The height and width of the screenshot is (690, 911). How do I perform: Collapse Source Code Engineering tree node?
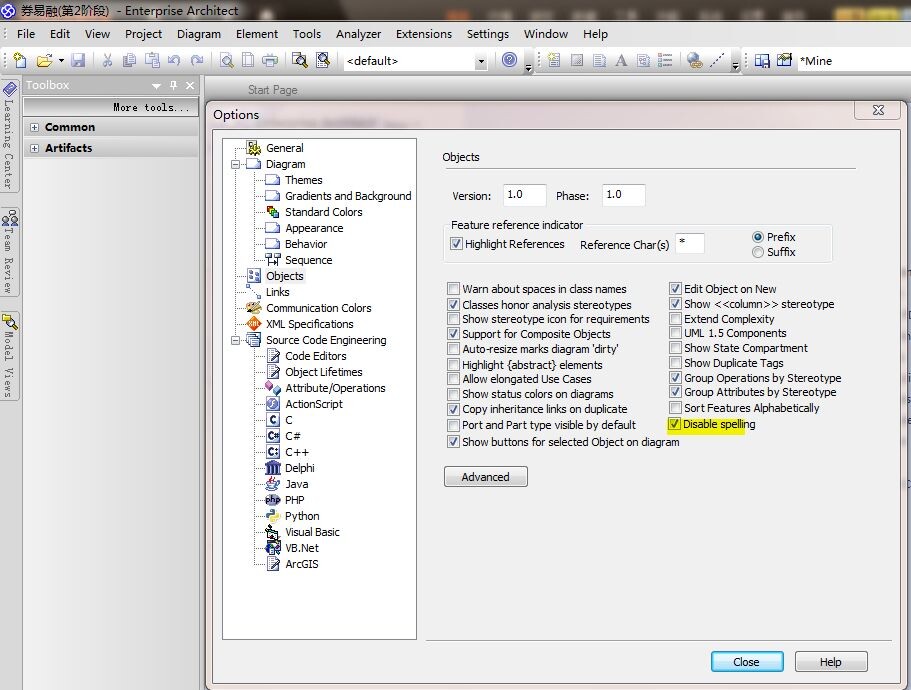point(235,340)
